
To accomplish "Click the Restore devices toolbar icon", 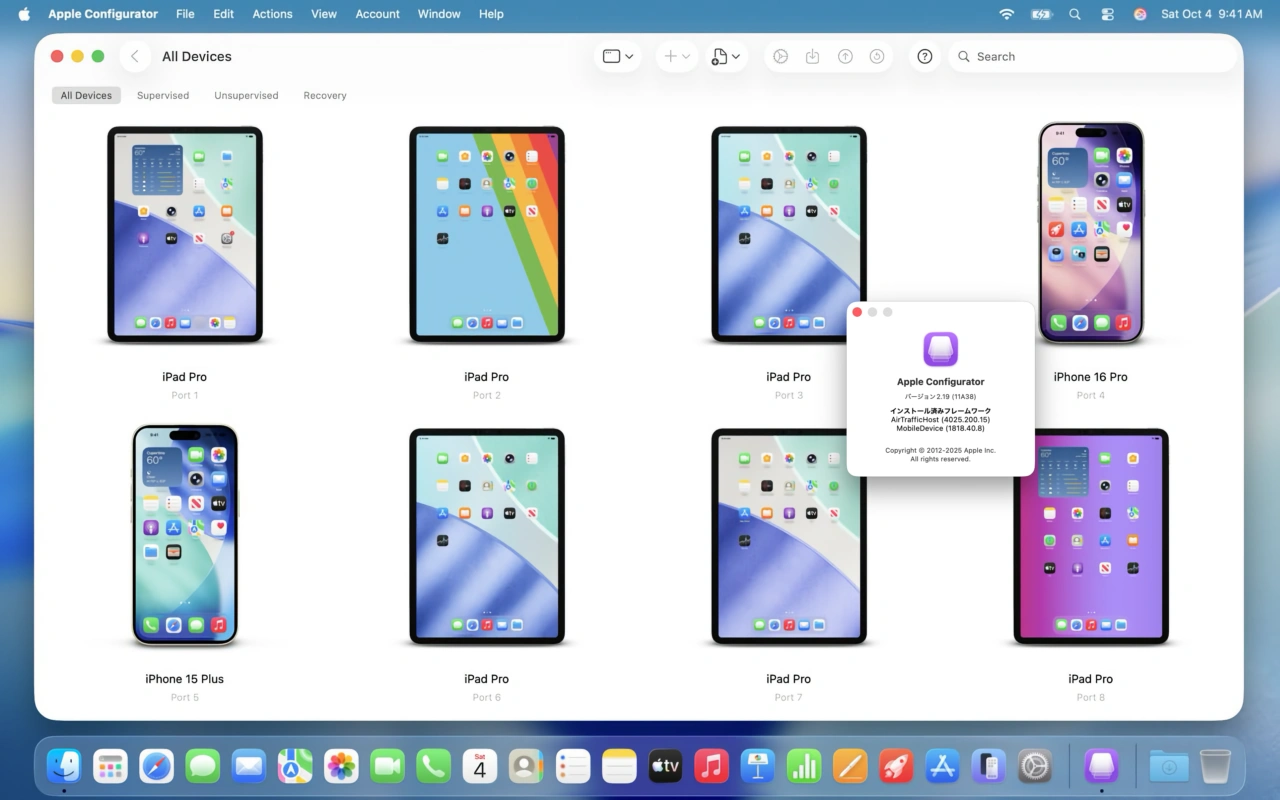I will coord(877,56).
